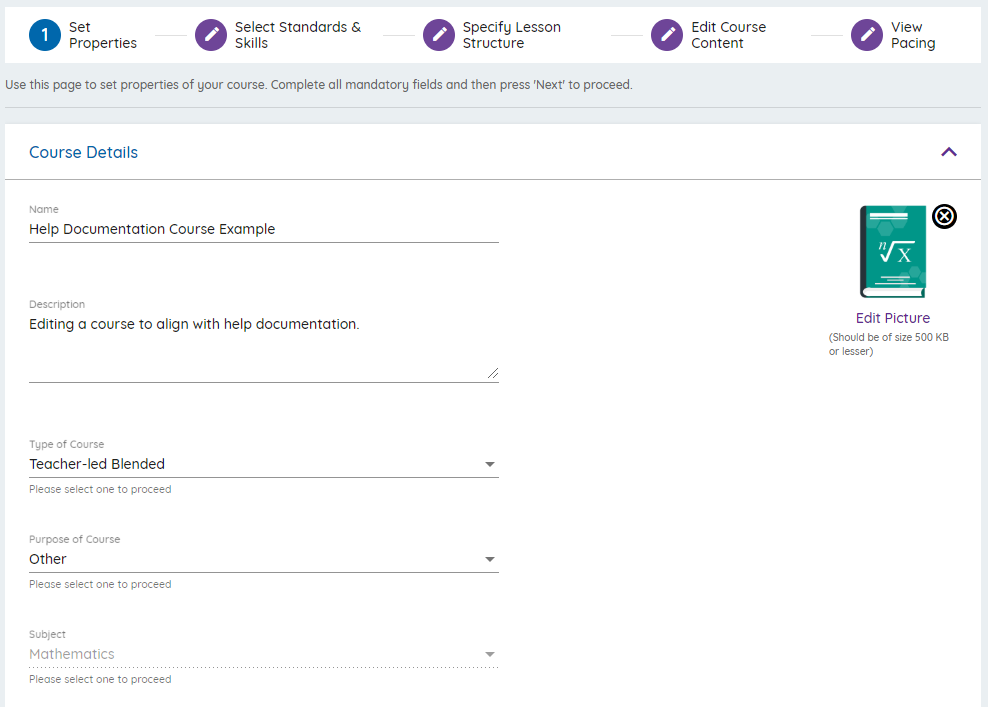Viewport: 988px width, 707px height.
Task: Collapse the Course Details section with the chevron
Action: 948,152
